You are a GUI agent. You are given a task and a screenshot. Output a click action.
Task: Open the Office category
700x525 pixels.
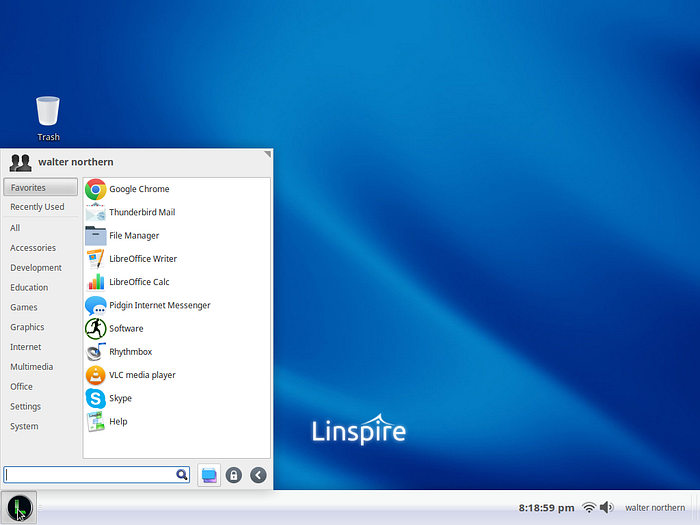tap(41, 387)
